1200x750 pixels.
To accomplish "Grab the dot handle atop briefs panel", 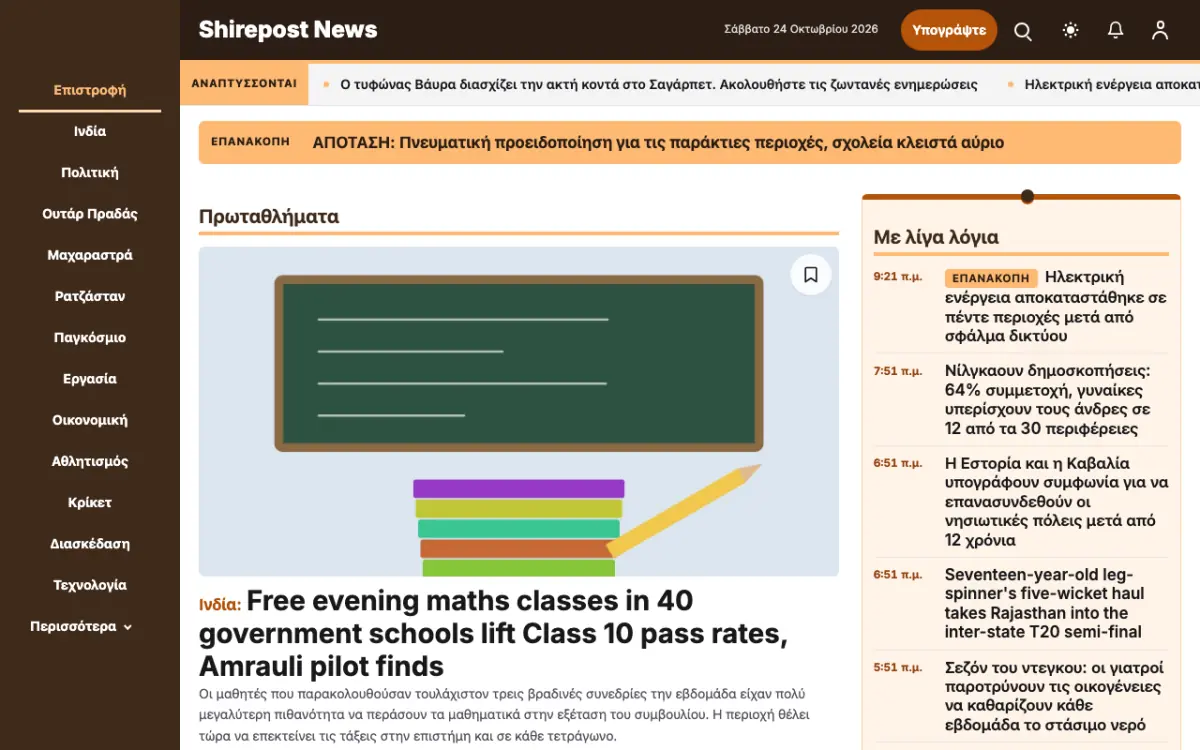I will point(1027,197).
